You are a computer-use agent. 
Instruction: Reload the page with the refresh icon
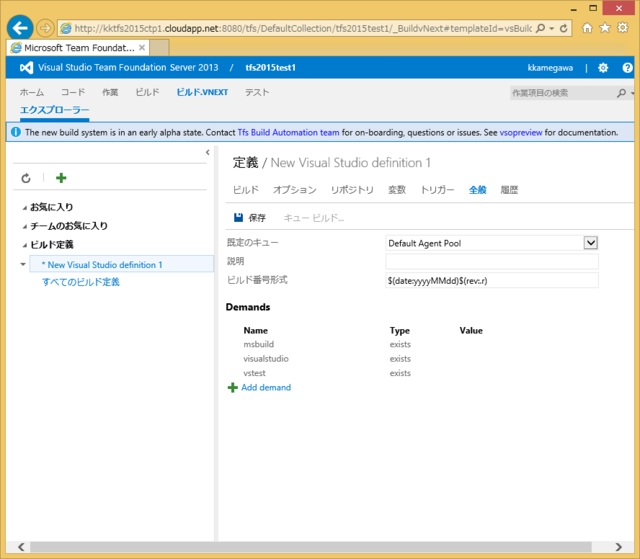click(564, 28)
